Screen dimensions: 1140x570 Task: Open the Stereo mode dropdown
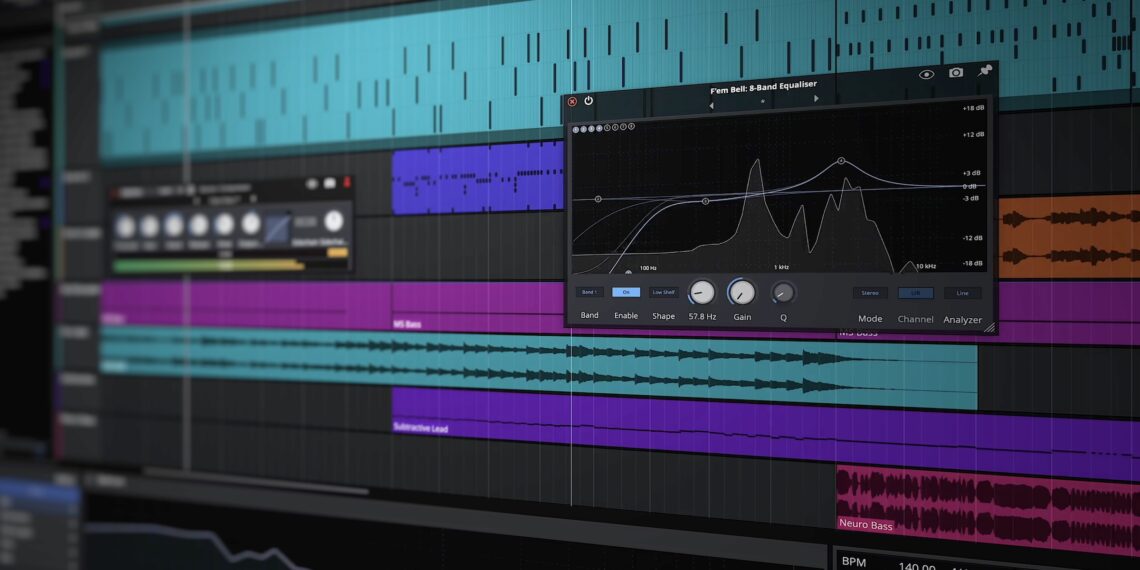[870, 293]
